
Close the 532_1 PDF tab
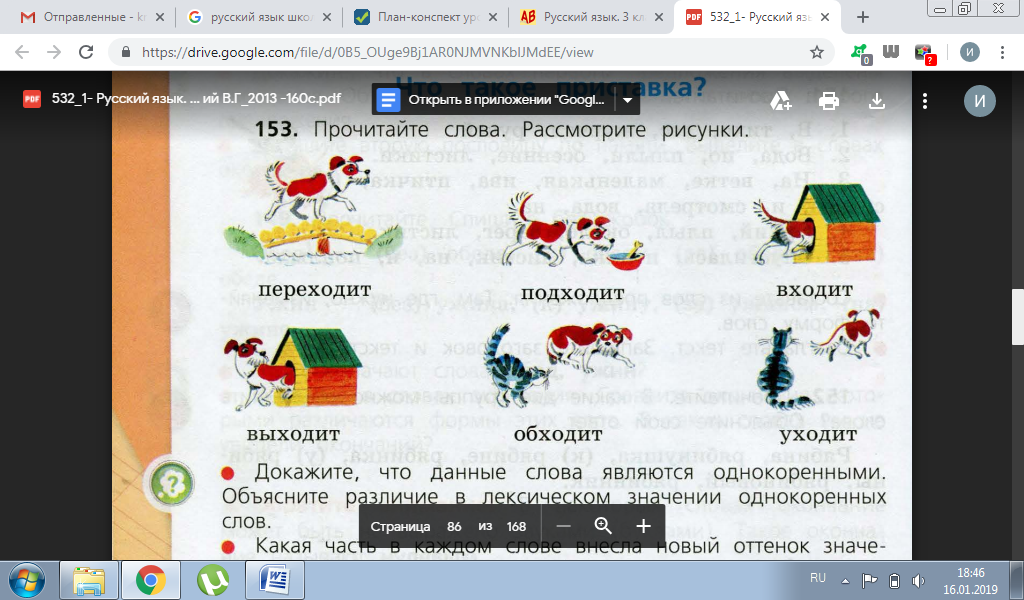pos(825,18)
